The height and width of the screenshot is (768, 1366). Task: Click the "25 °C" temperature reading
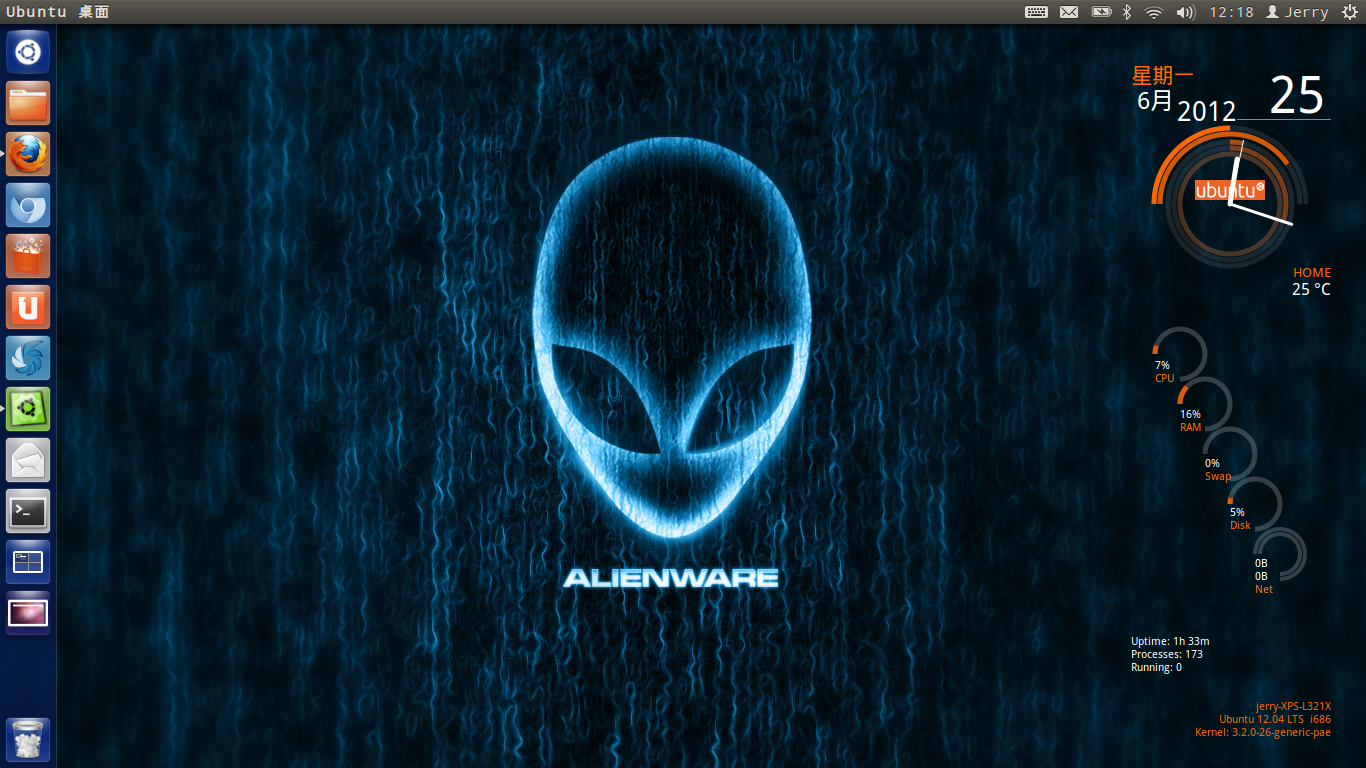pos(1311,289)
